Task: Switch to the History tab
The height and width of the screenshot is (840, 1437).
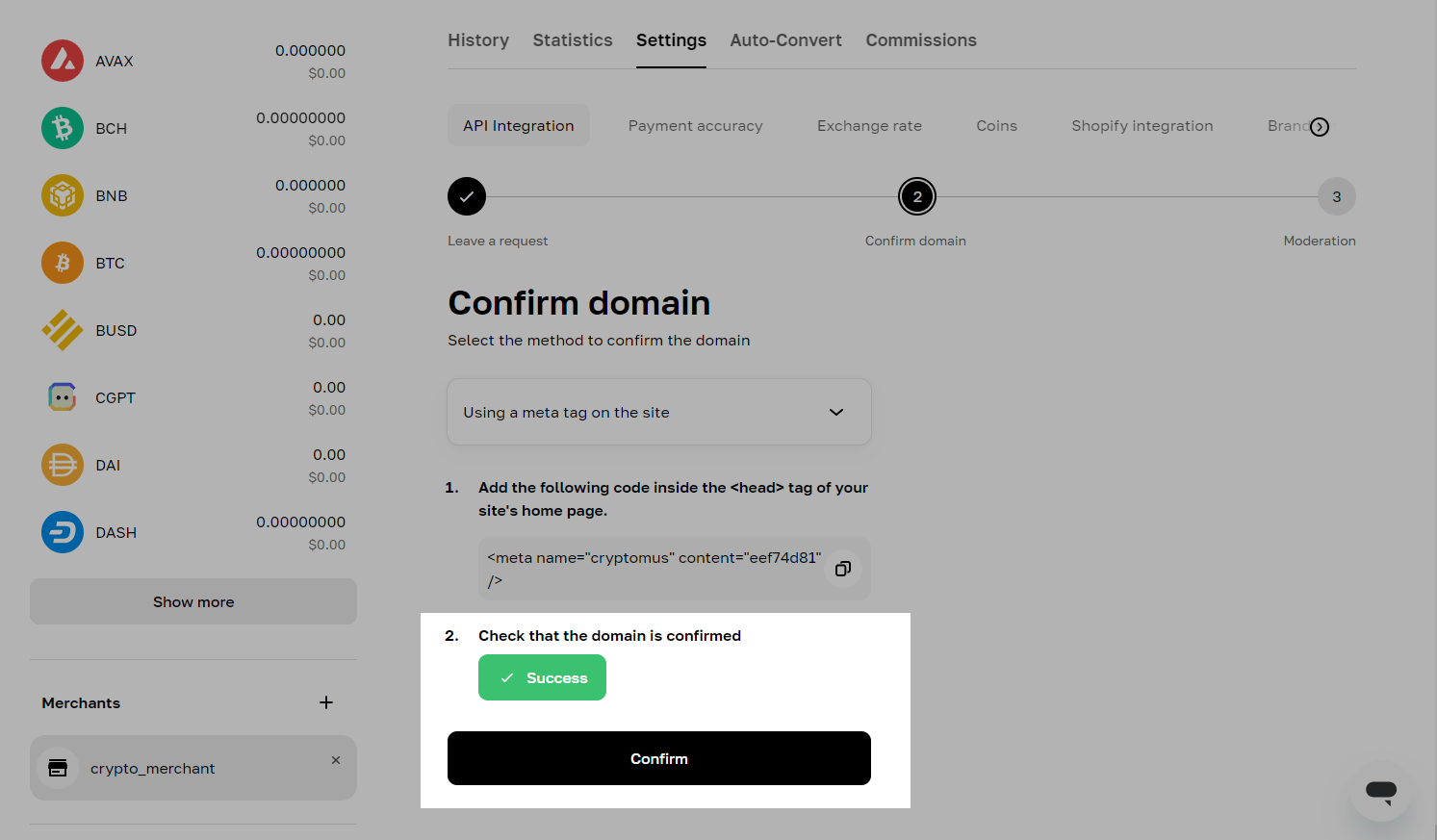Action: click(x=478, y=40)
